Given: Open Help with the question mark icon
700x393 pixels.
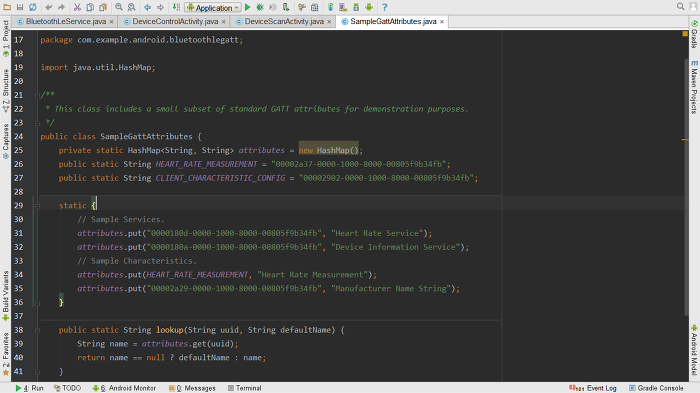Looking at the screenshot, I should click(x=385, y=7).
